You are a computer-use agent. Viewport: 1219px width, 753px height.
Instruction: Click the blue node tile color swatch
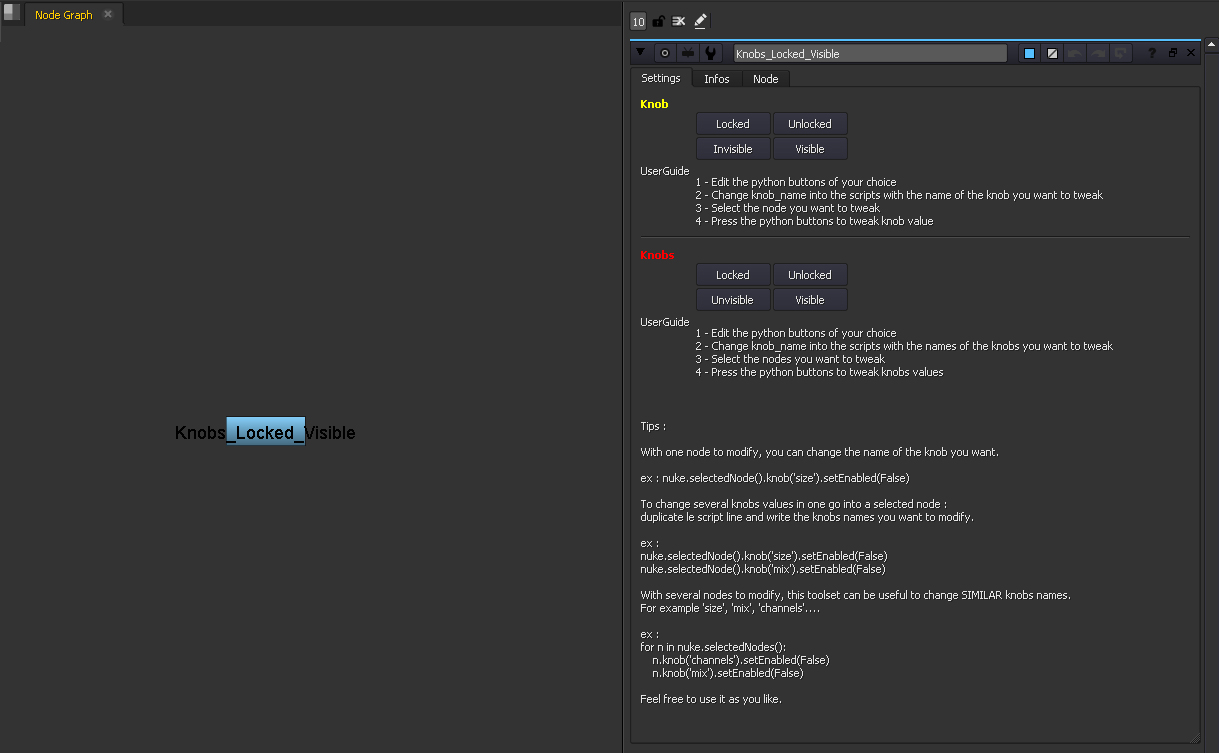coord(1029,53)
